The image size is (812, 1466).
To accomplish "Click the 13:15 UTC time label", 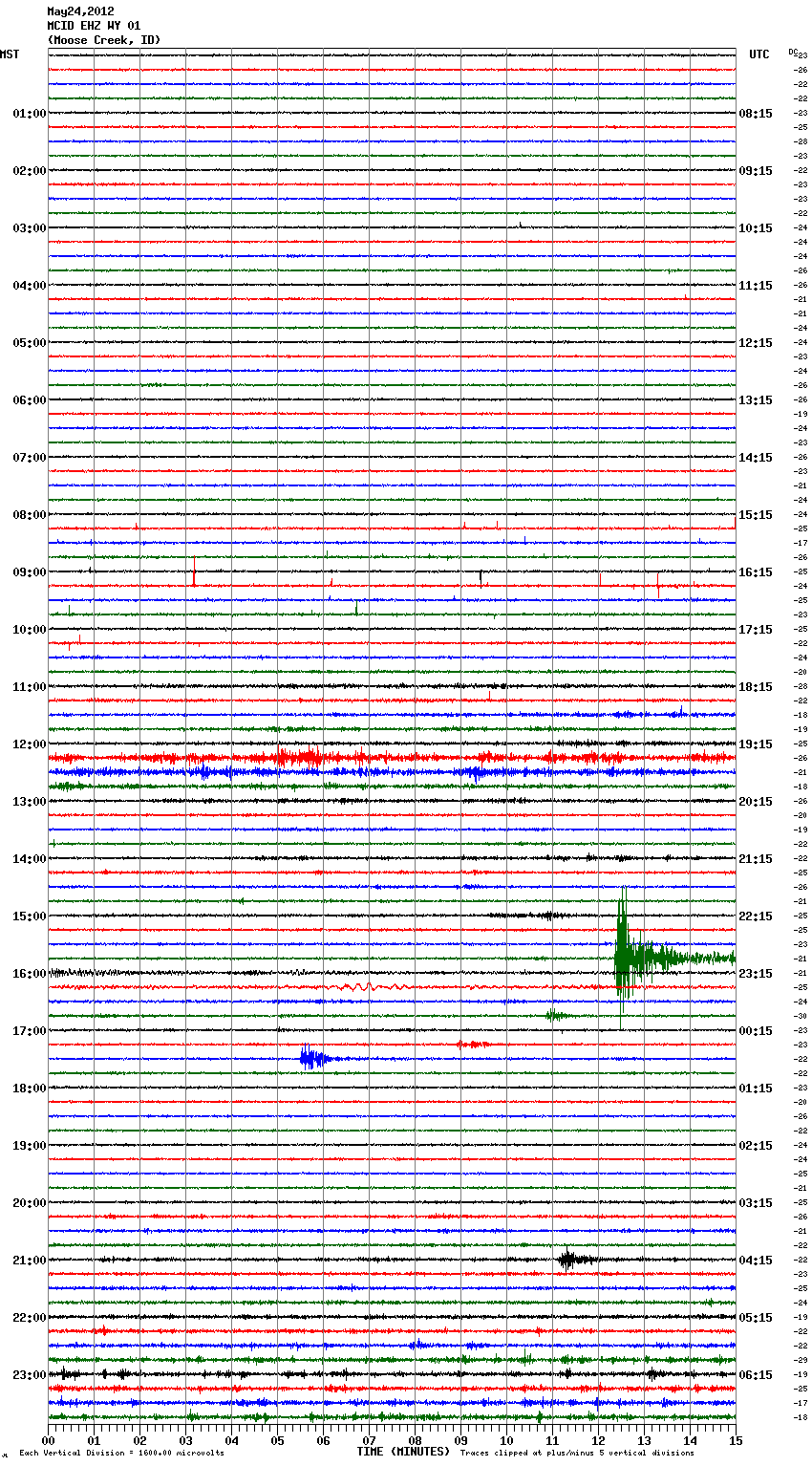I will click(x=756, y=400).
